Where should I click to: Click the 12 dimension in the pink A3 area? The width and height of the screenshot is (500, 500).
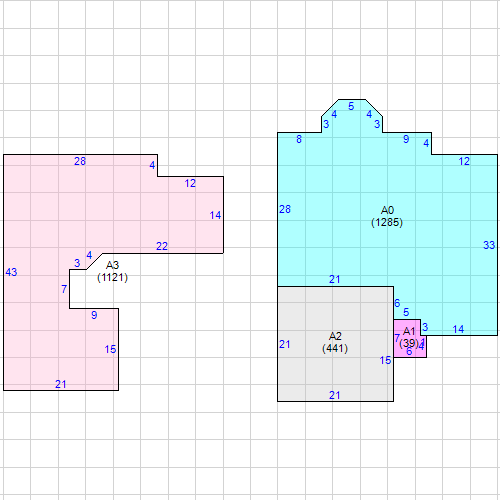190,183
